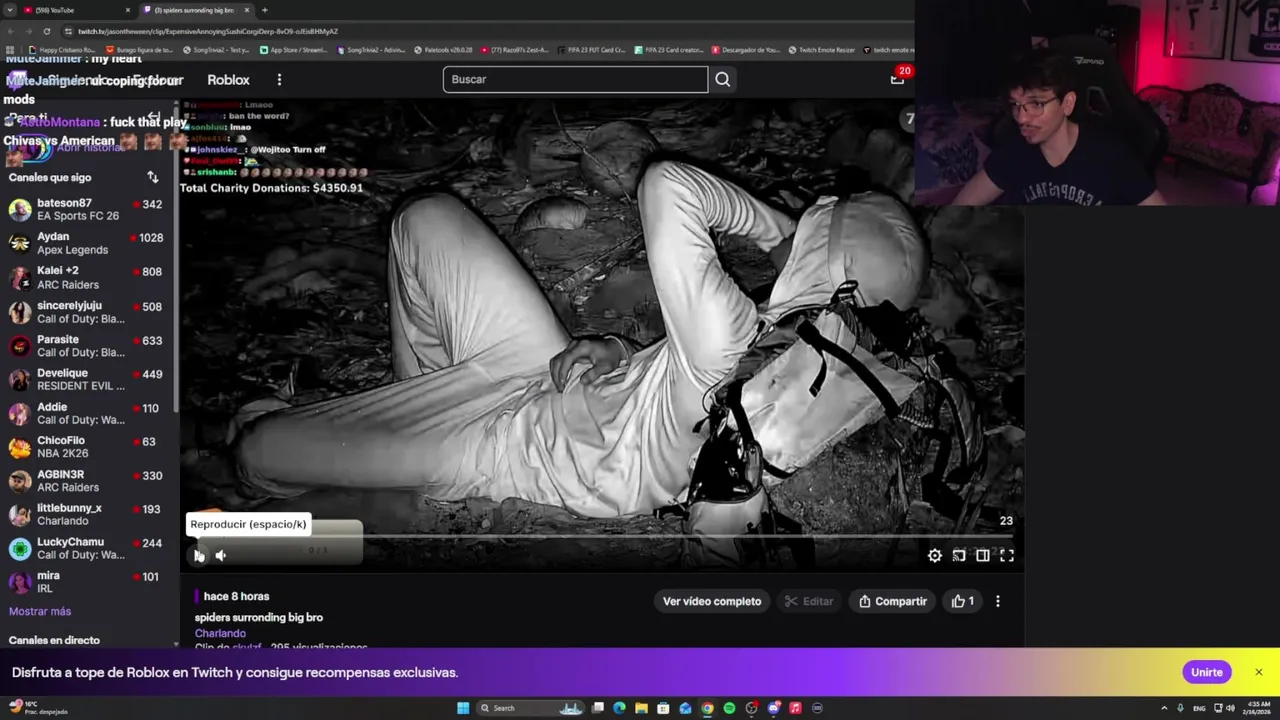The image size is (1280, 720).
Task: Open ChicoFilo channel in the sidebar
Action: click(87, 447)
